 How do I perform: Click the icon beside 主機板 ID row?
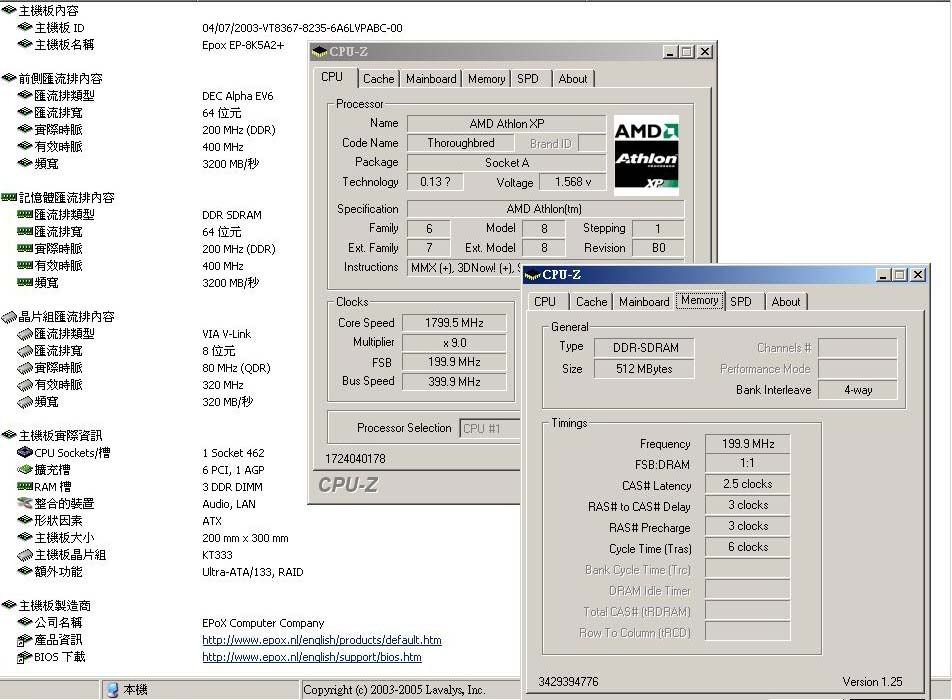point(25,27)
